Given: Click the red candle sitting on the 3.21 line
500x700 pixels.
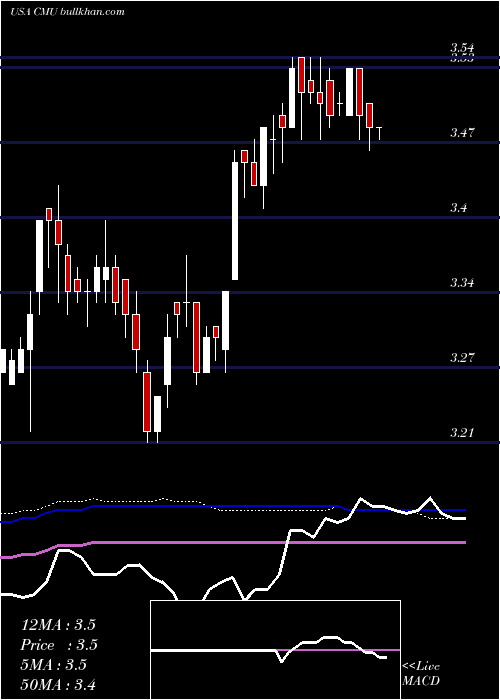Looking at the screenshot, I should (x=147, y=402).
